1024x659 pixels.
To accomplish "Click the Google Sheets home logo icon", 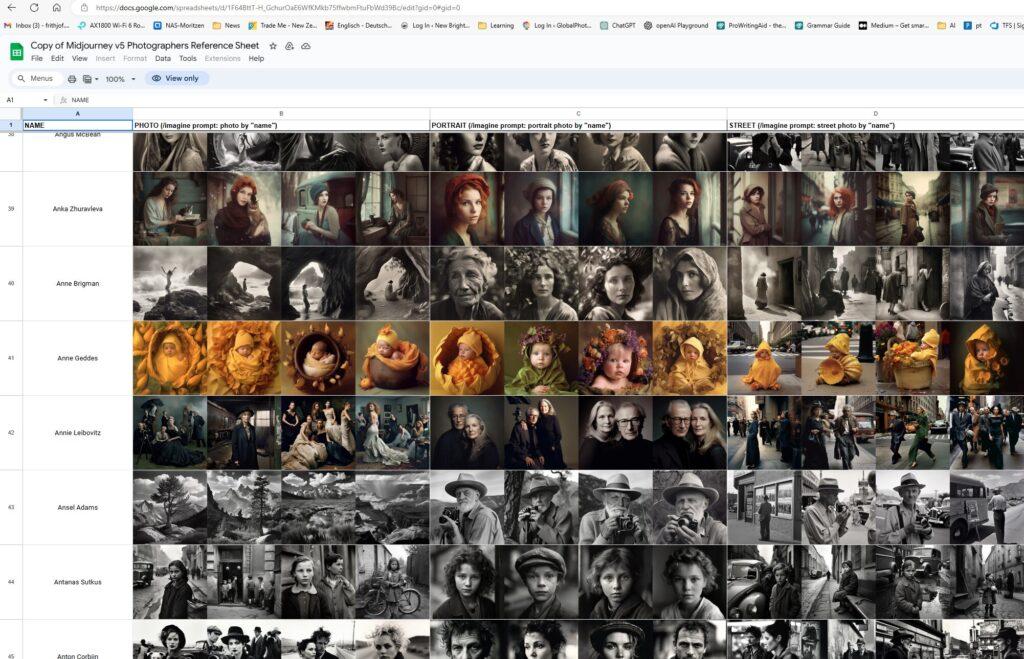I will (x=16, y=51).
